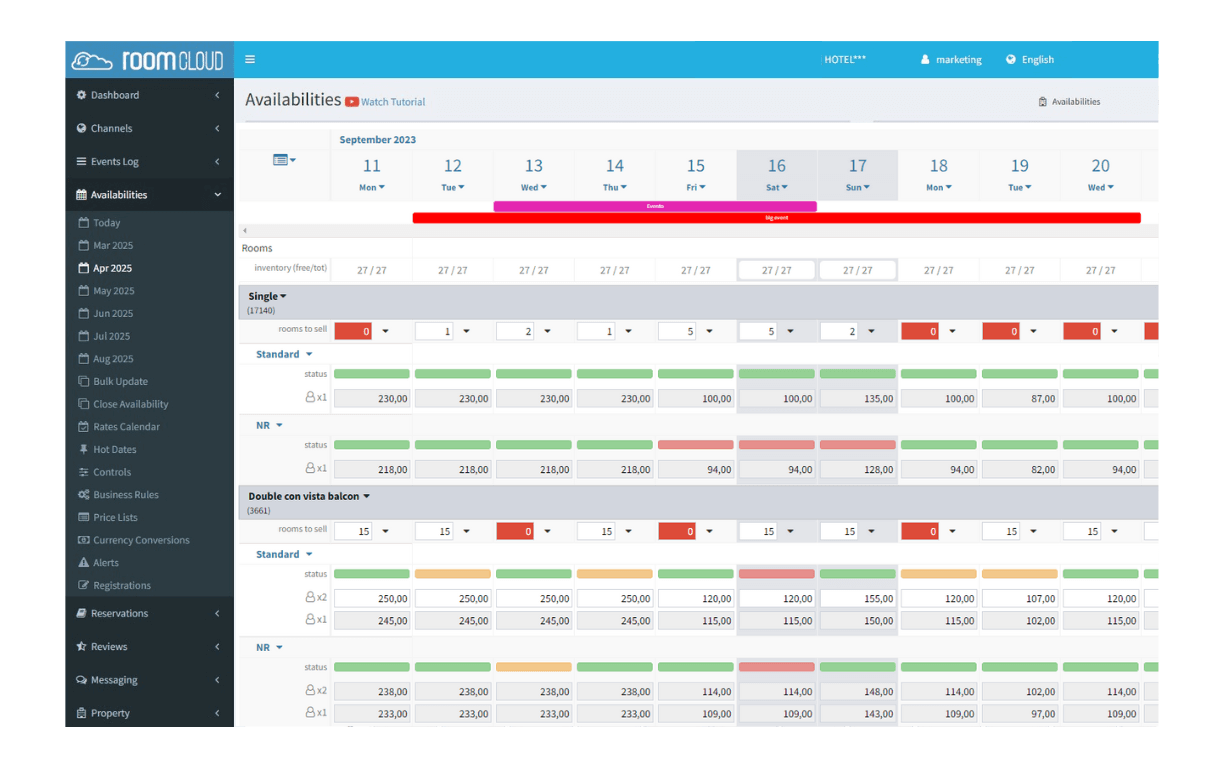The width and height of the screenshot is (1224, 768).
Task: Click the Availabilities breadcrumb link
Action: (x=1075, y=102)
